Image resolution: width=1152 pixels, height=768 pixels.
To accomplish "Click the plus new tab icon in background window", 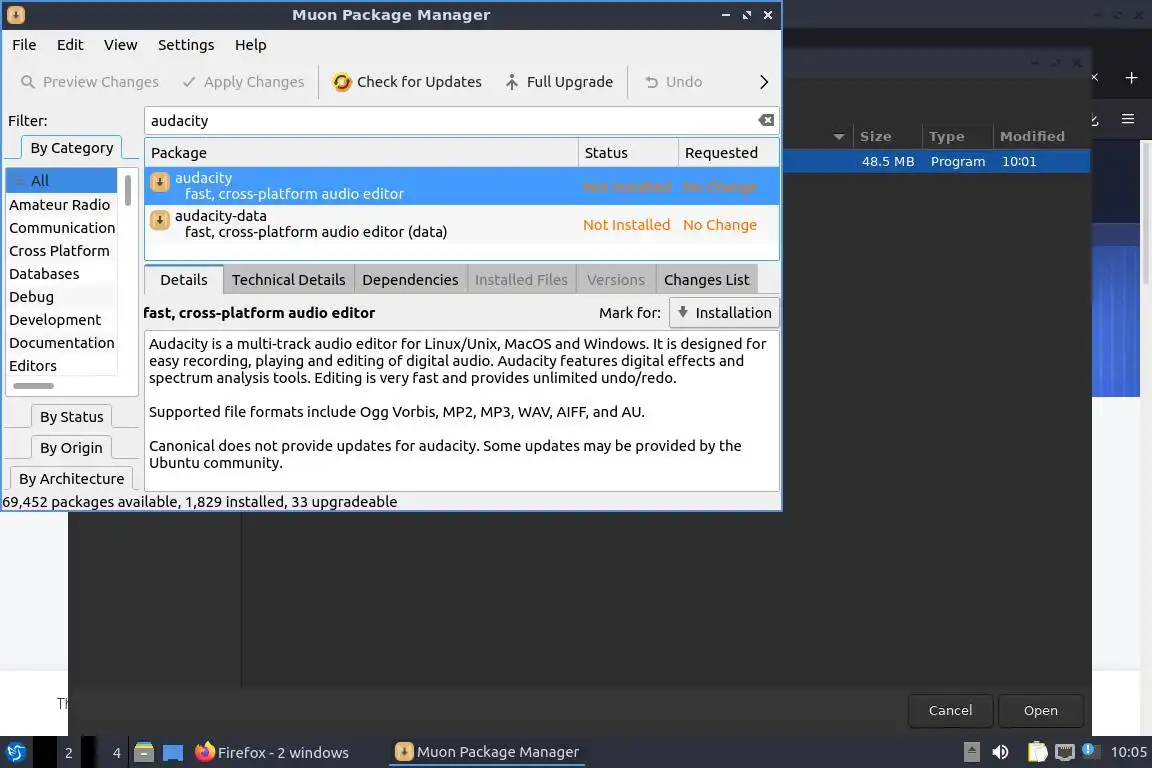I will pos(1131,78).
